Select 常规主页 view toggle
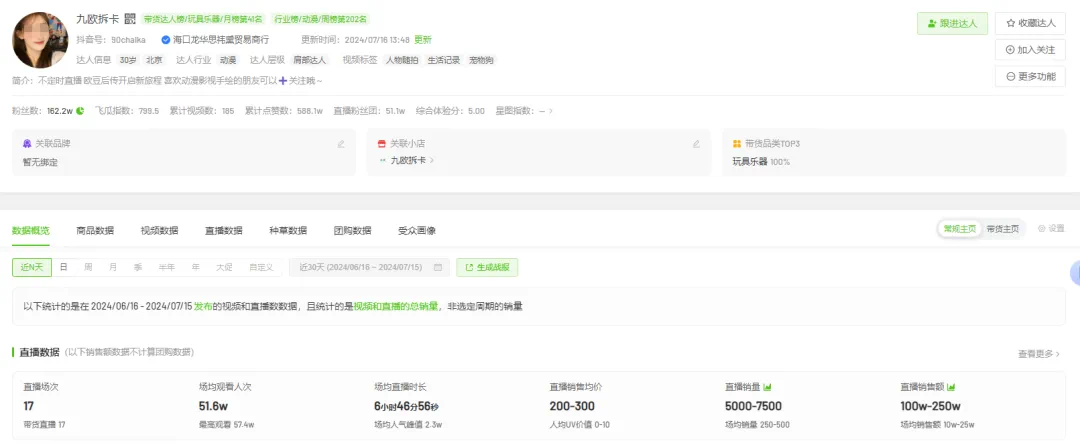The height and width of the screenshot is (447, 1080). click(x=959, y=229)
